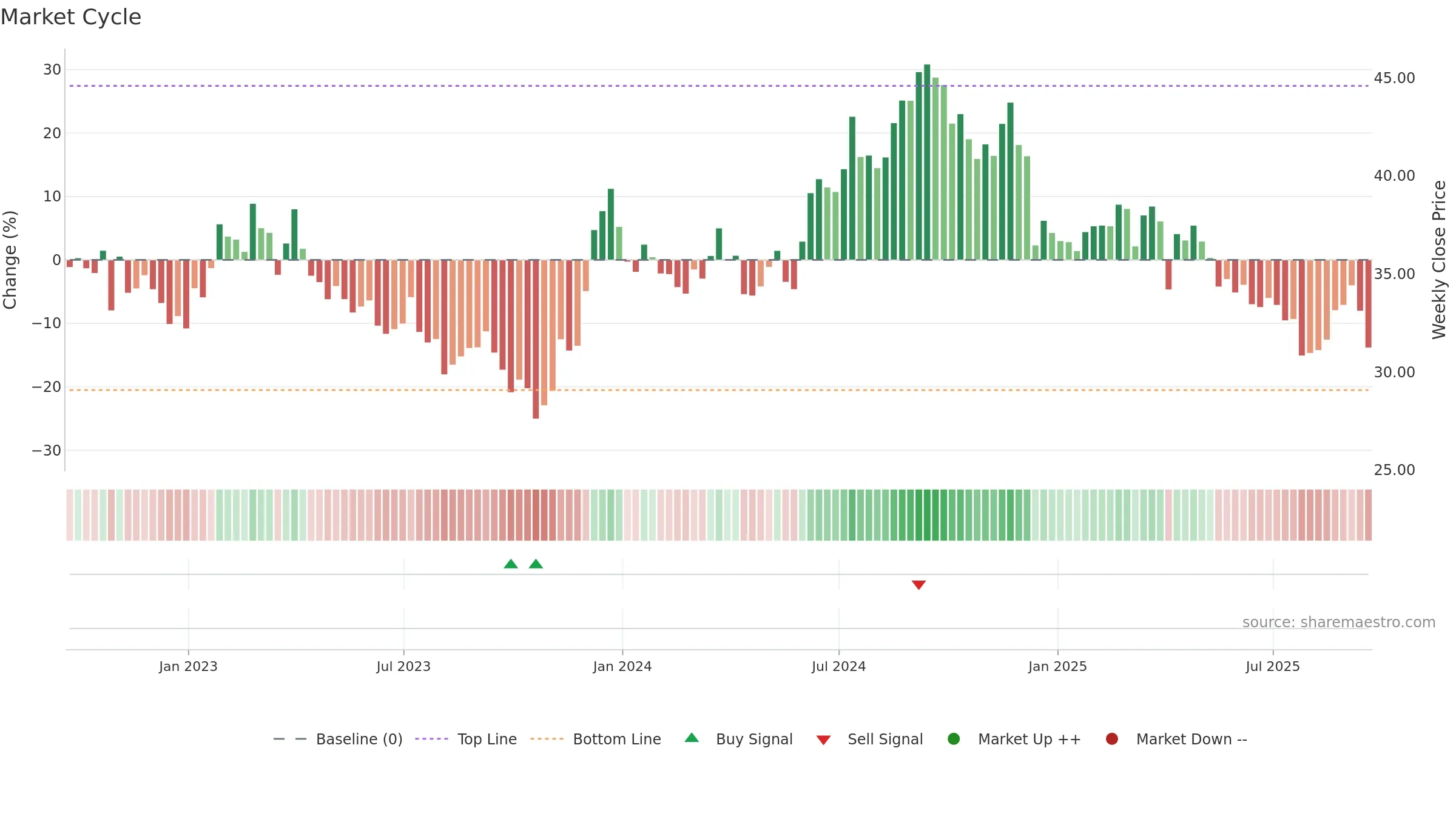
Task: Click the green Buy Signal triangle in the legend
Action: tap(692, 738)
